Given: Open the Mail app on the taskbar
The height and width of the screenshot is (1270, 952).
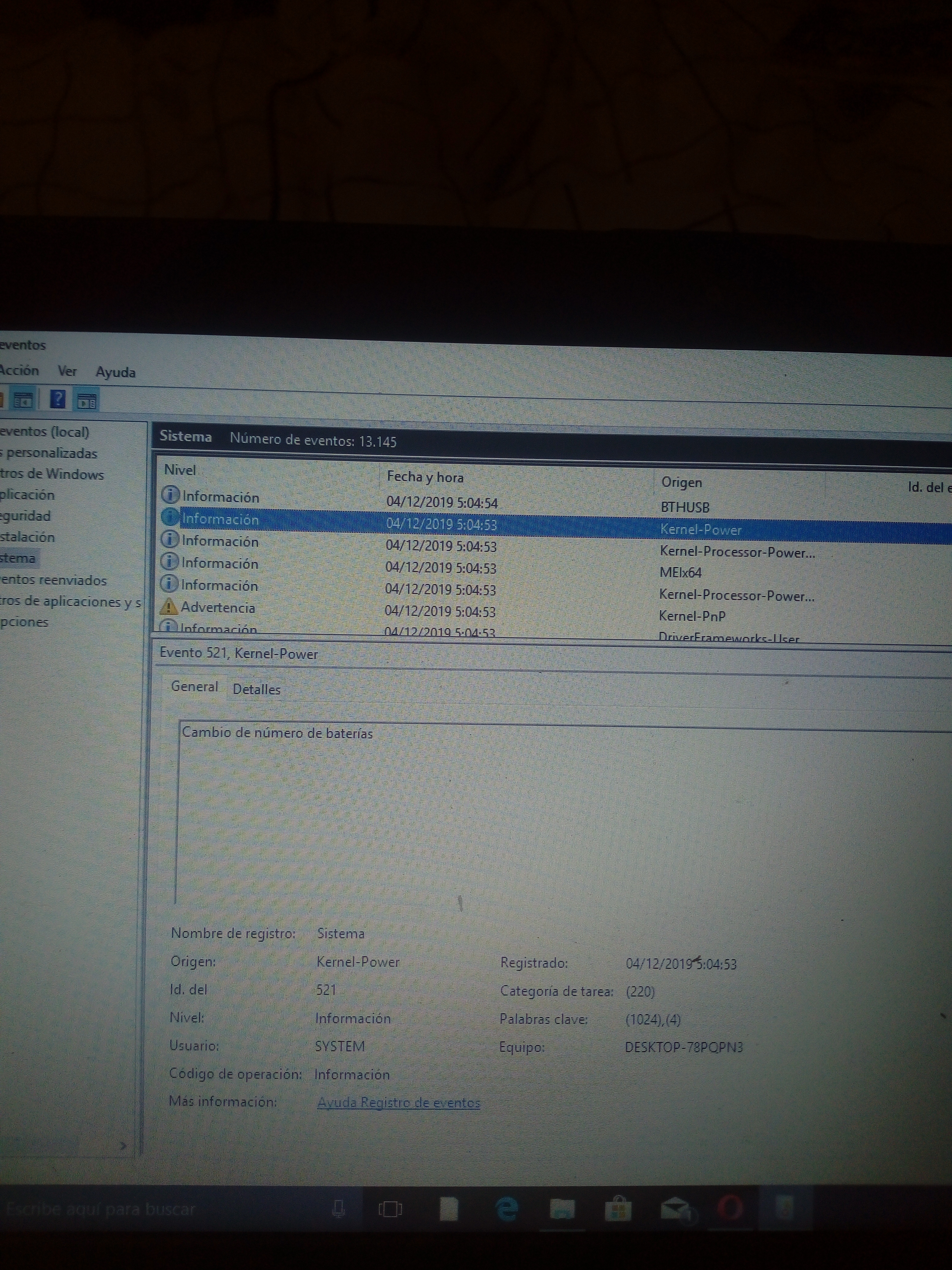Looking at the screenshot, I should [x=675, y=1209].
